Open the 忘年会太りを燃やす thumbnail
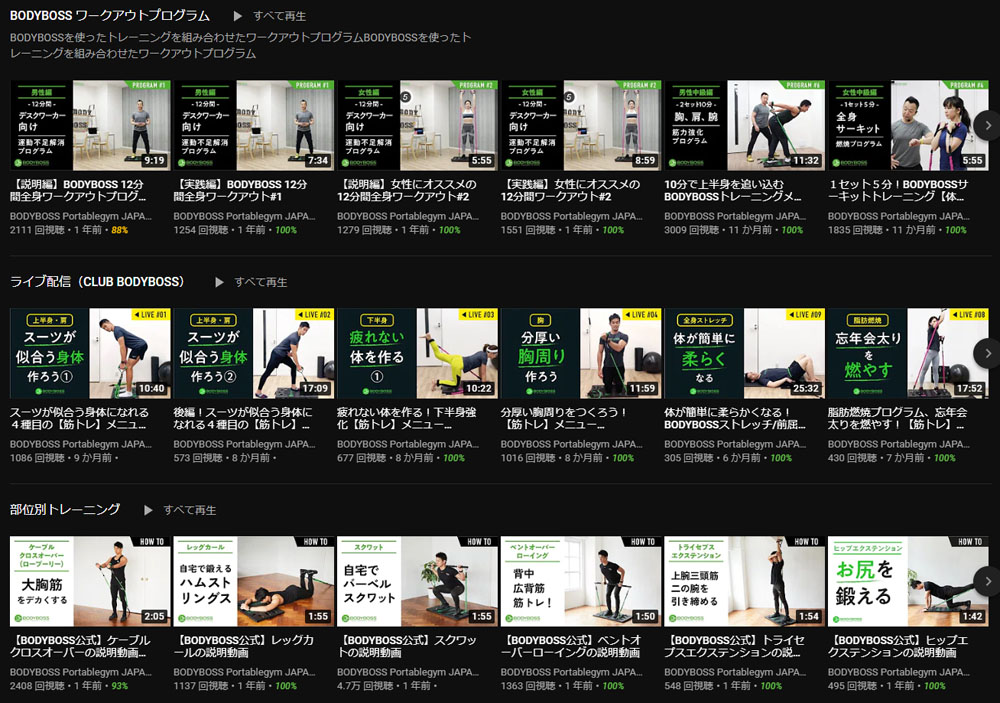 pos(908,353)
